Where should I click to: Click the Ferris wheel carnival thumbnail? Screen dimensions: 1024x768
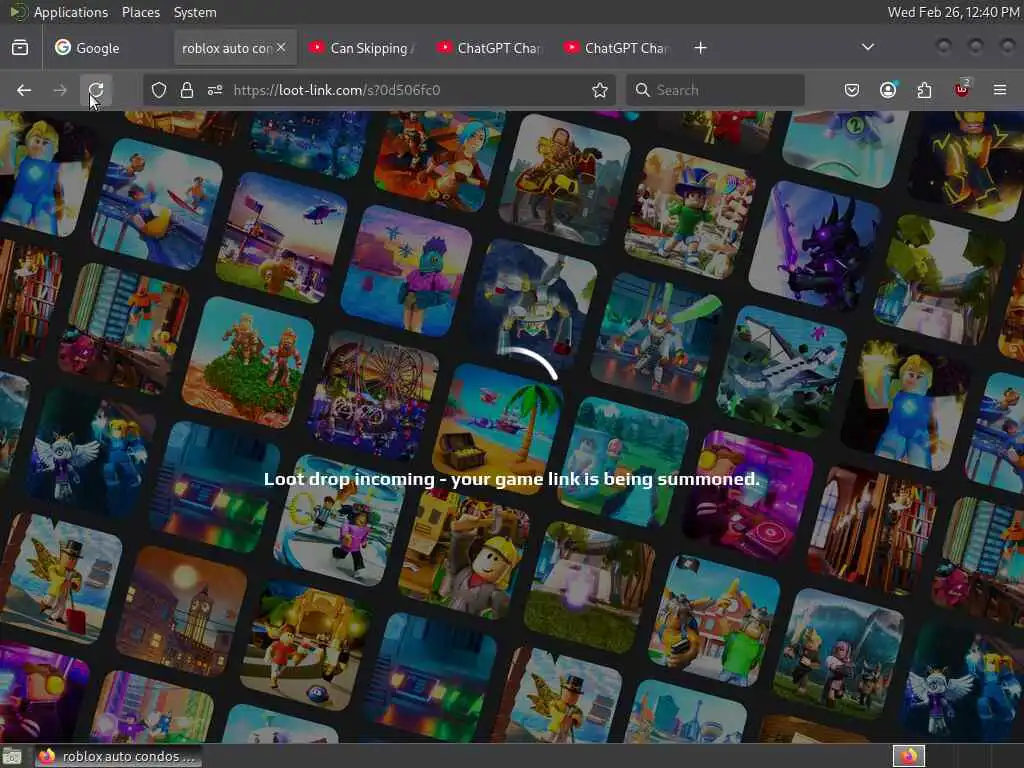click(374, 396)
